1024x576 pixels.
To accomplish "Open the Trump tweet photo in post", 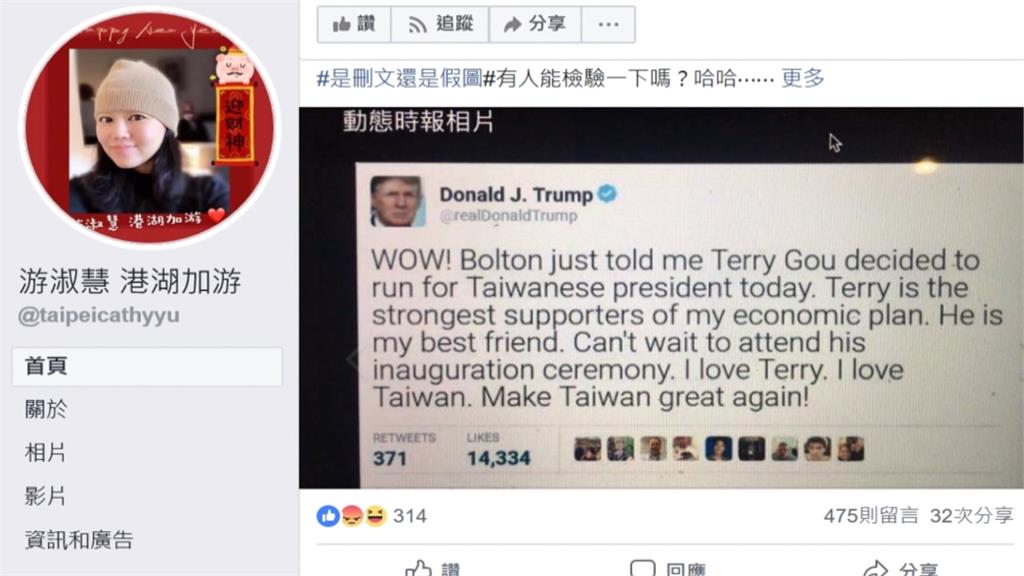I will [662, 298].
